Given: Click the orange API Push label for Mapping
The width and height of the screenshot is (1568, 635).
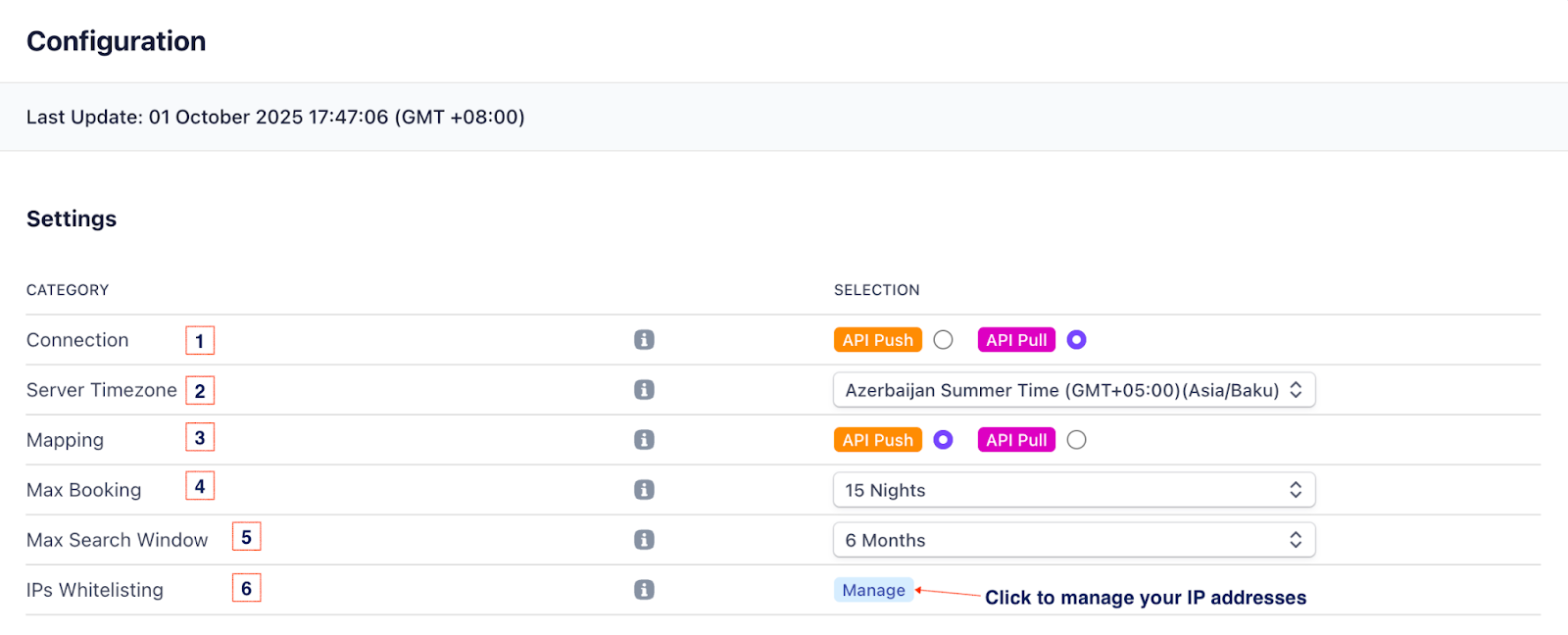Looking at the screenshot, I should pyautogui.click(x=877, y=440).
